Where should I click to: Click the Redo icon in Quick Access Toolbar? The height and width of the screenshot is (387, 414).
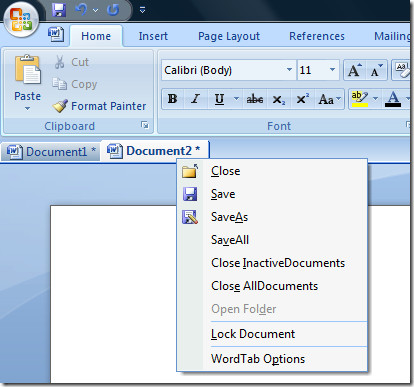tap(113, 10)
